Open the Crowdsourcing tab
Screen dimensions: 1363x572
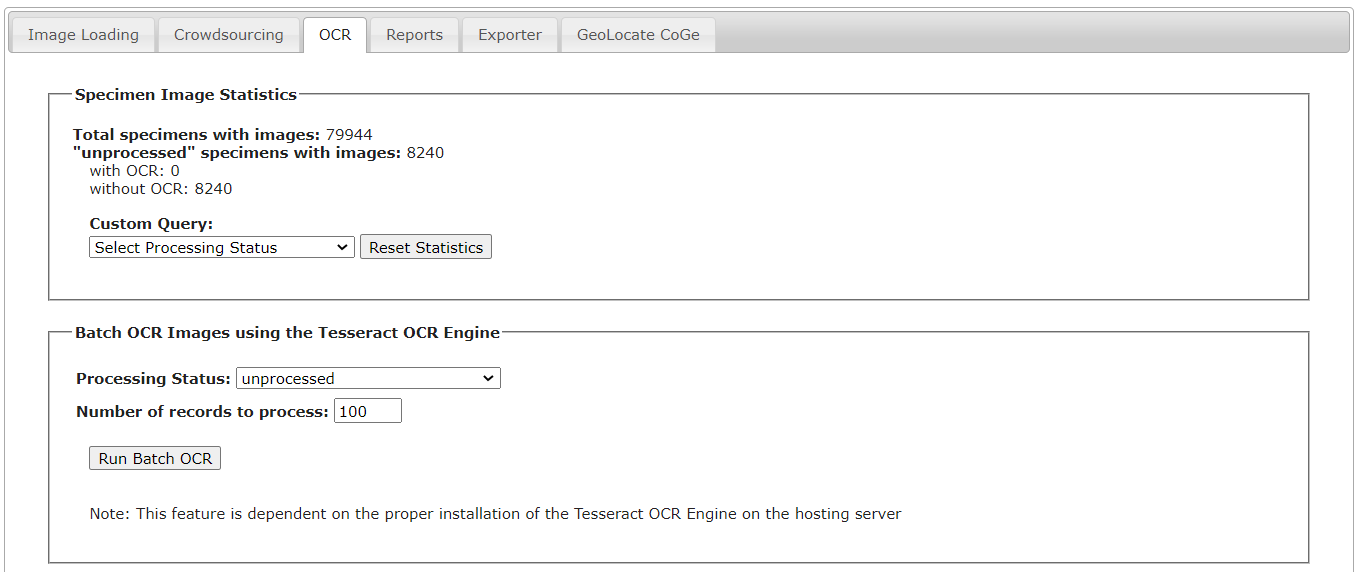click(229, 35)
